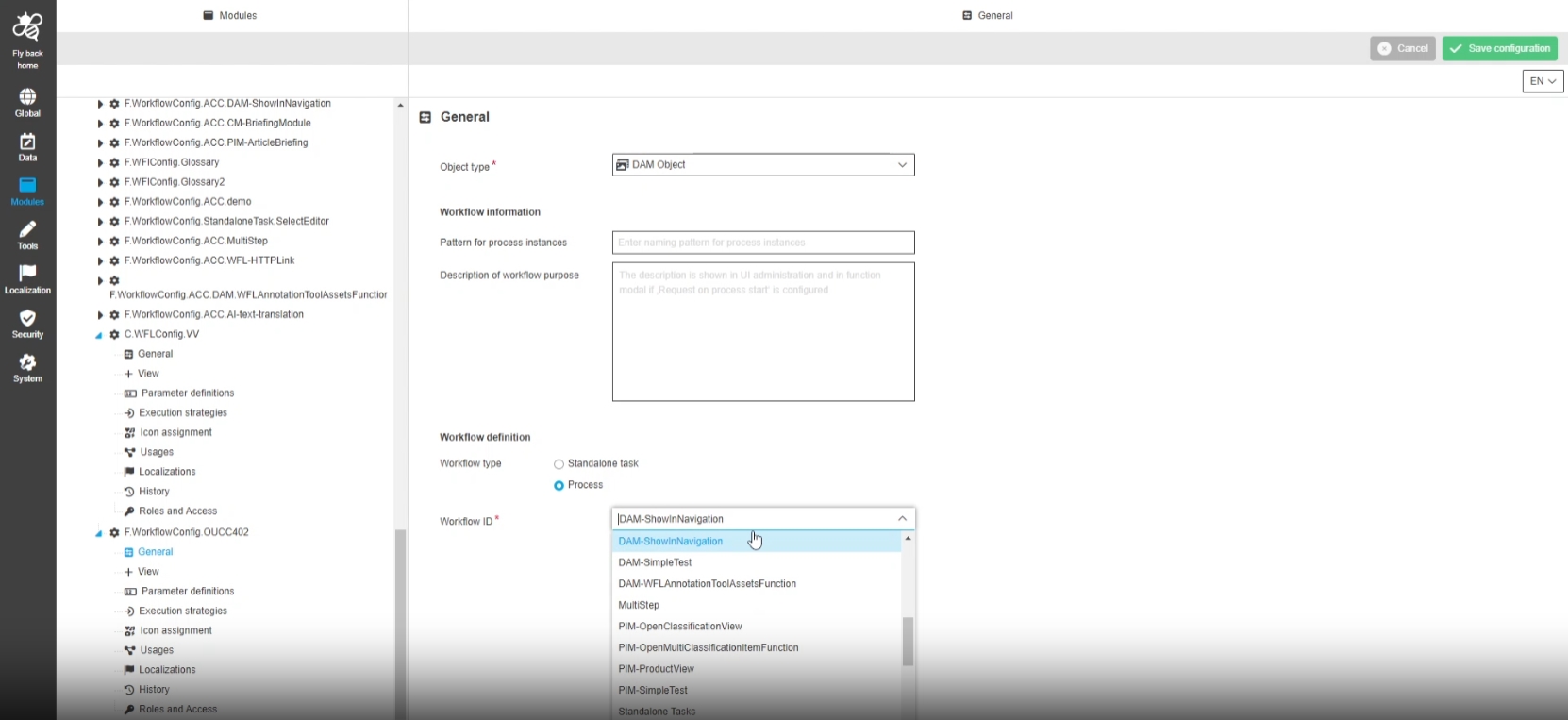Click the Save configuration button
Image resolution: width=1568 pixels, height=720 pixels.
1499,48
